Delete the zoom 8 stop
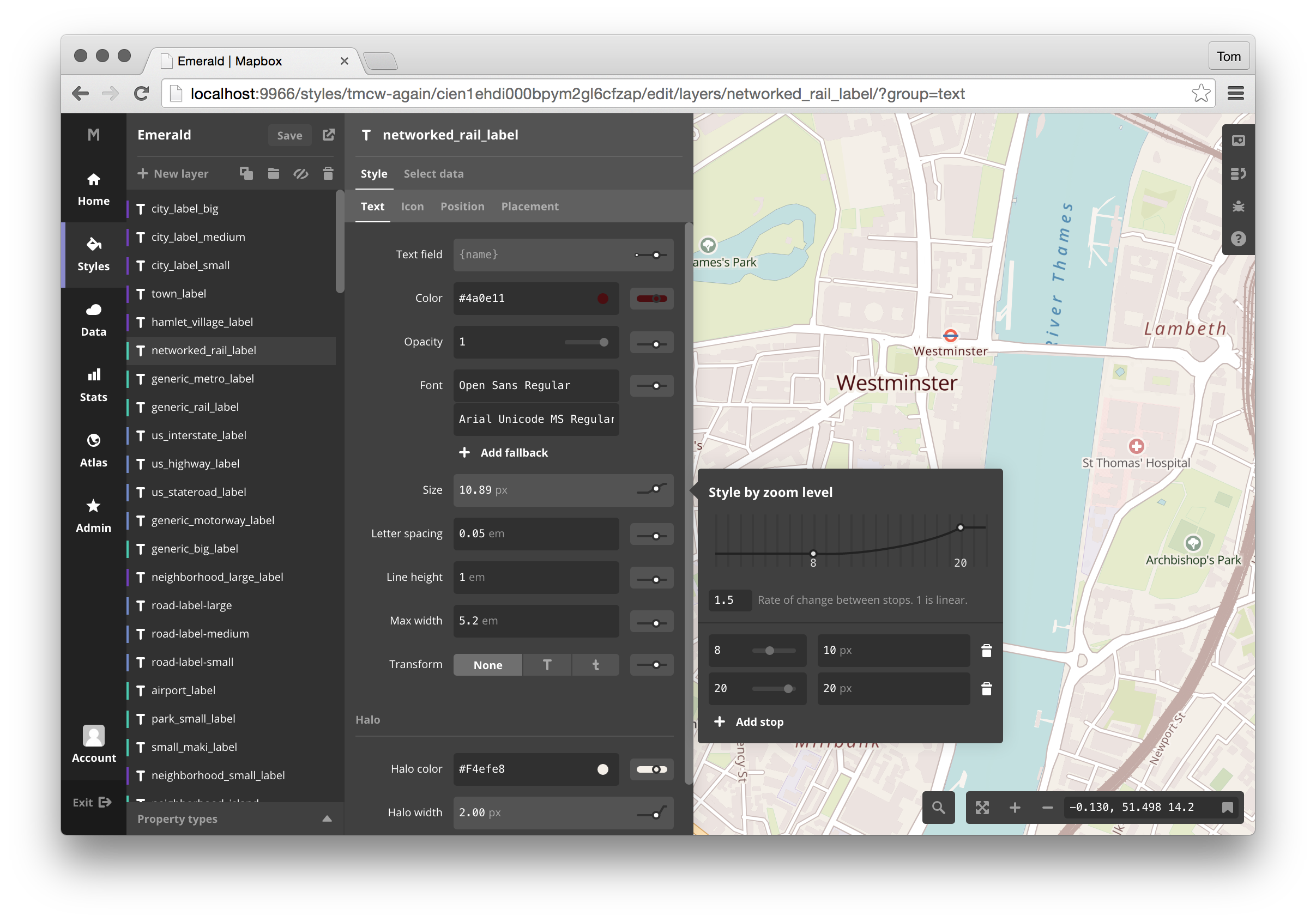Image resolution: width=1316 pixels, height=922 pixels. [986, 651]
